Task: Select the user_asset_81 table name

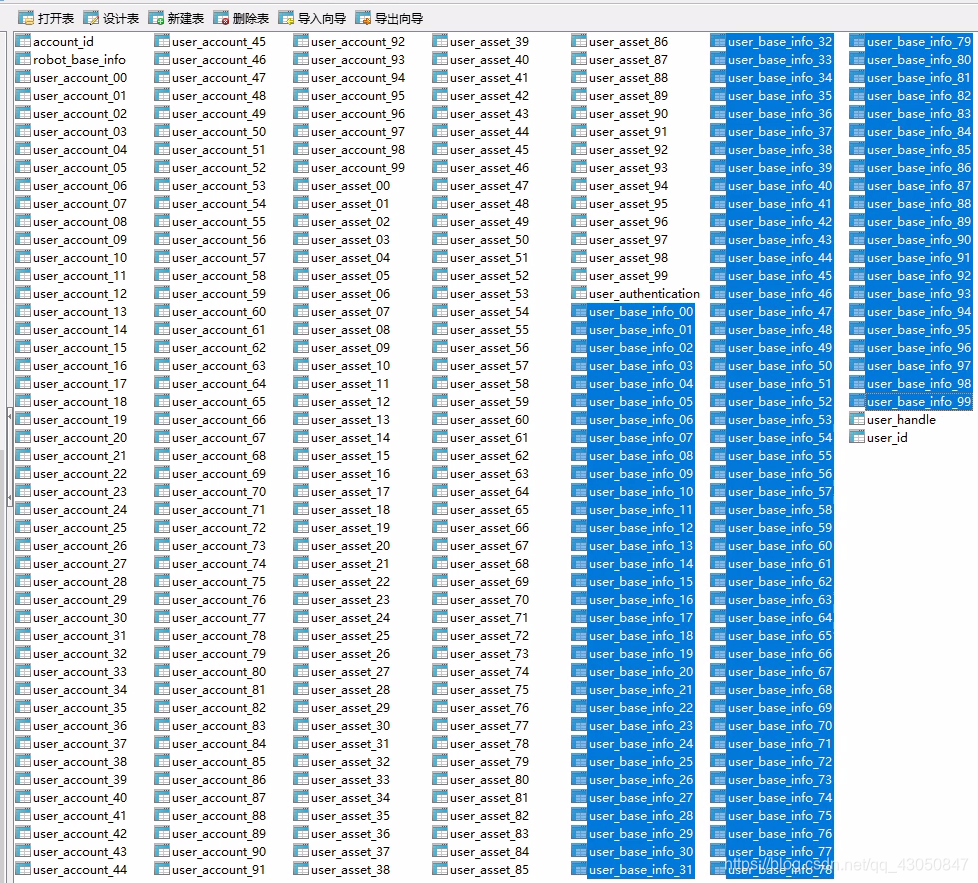Action: 490,798
